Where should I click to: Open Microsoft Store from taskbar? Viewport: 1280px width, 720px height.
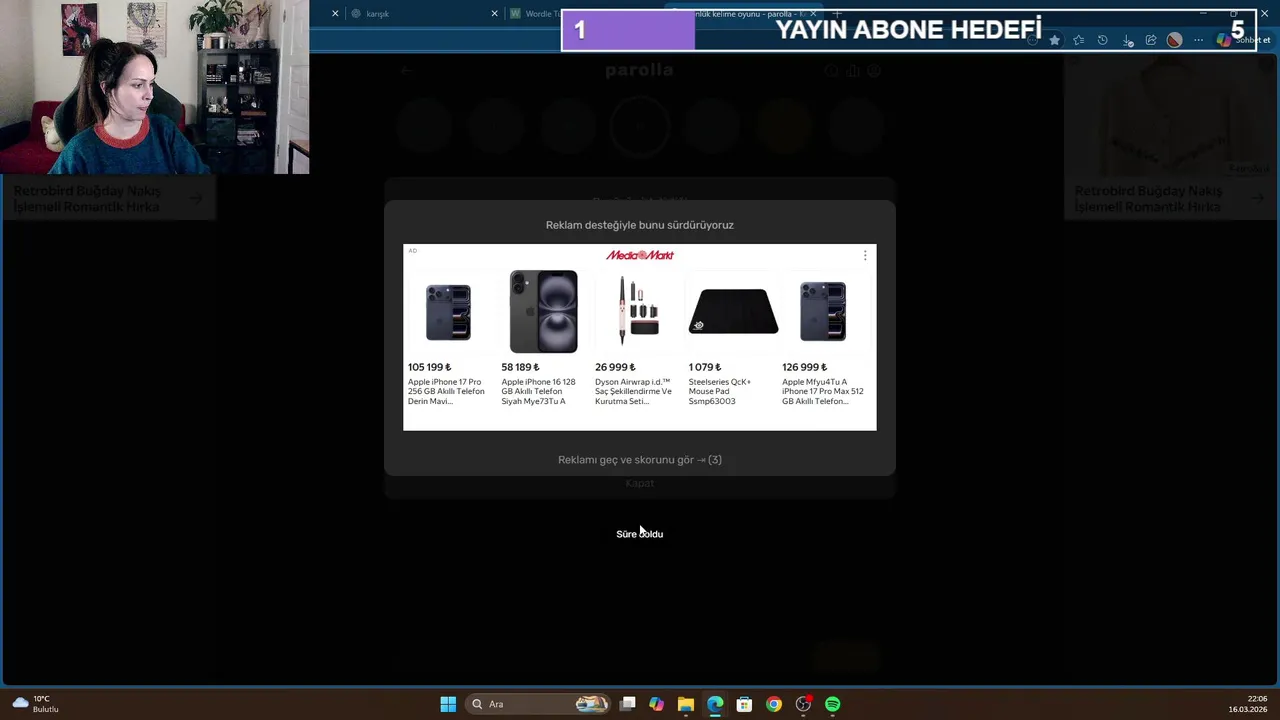(x=744, y=704)
